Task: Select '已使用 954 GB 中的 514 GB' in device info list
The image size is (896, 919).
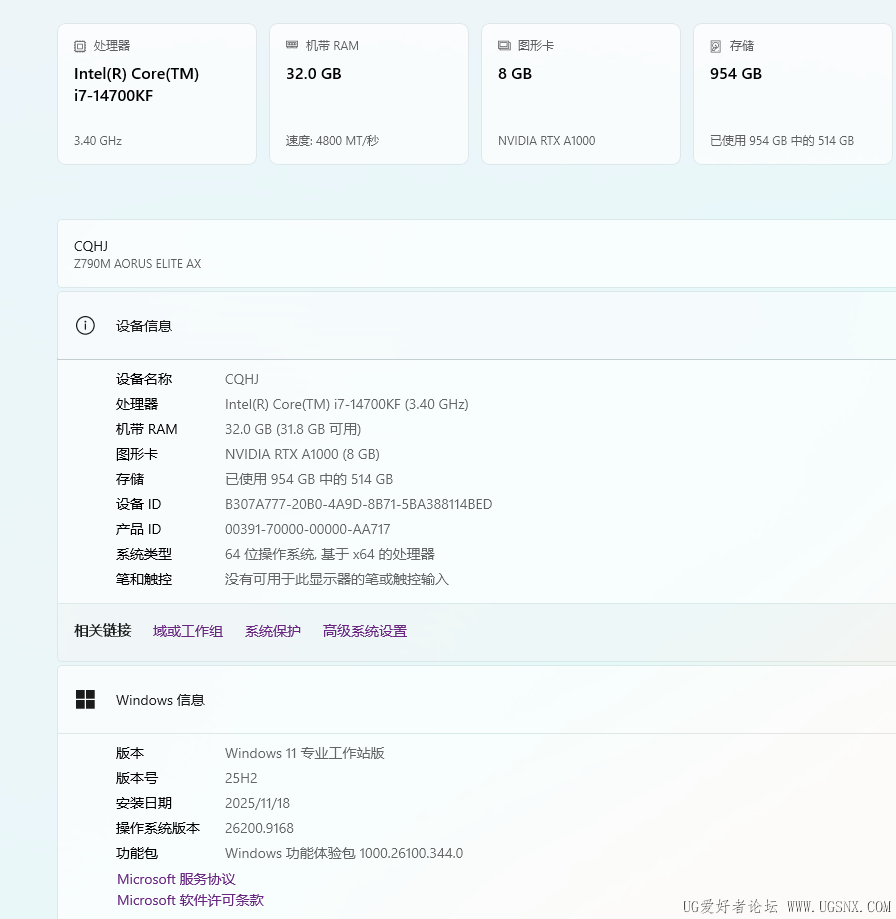Action: [x=309, y=479]
